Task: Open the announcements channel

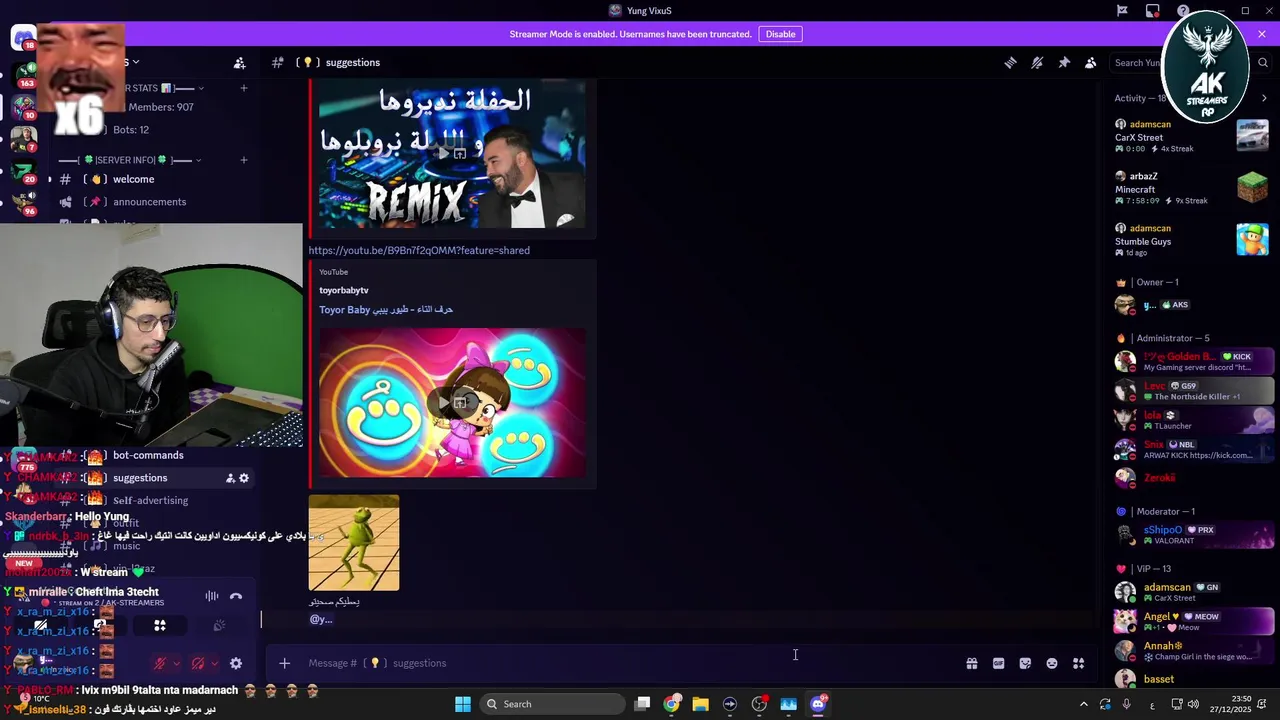Action: coord(149,202)
